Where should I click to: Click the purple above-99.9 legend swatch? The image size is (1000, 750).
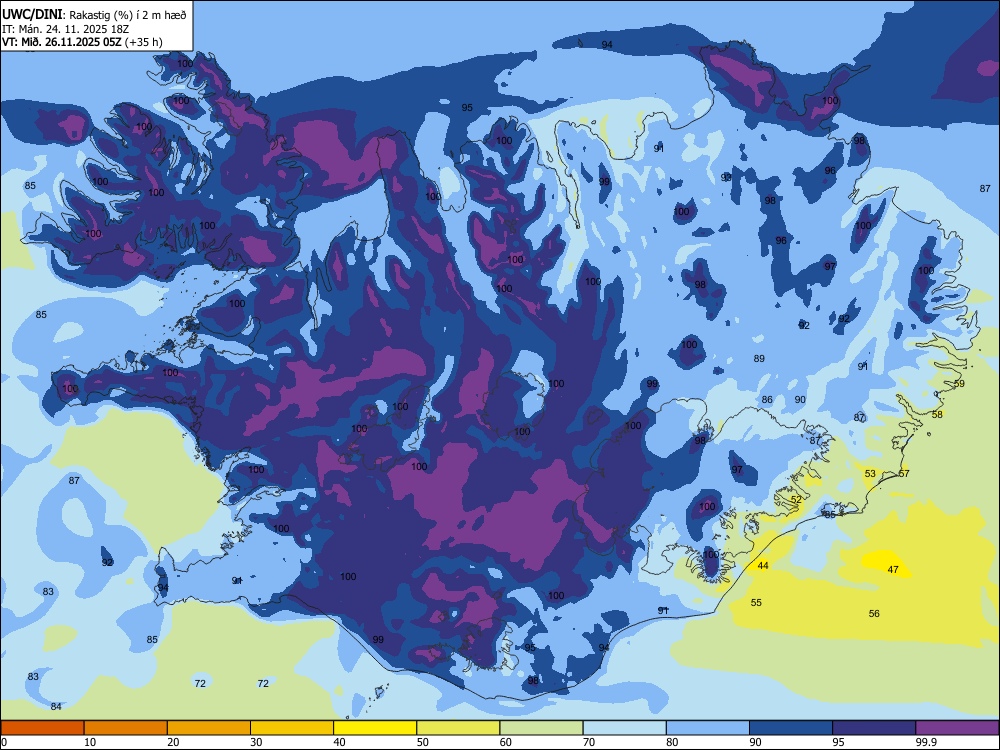[x=957, y=728]
